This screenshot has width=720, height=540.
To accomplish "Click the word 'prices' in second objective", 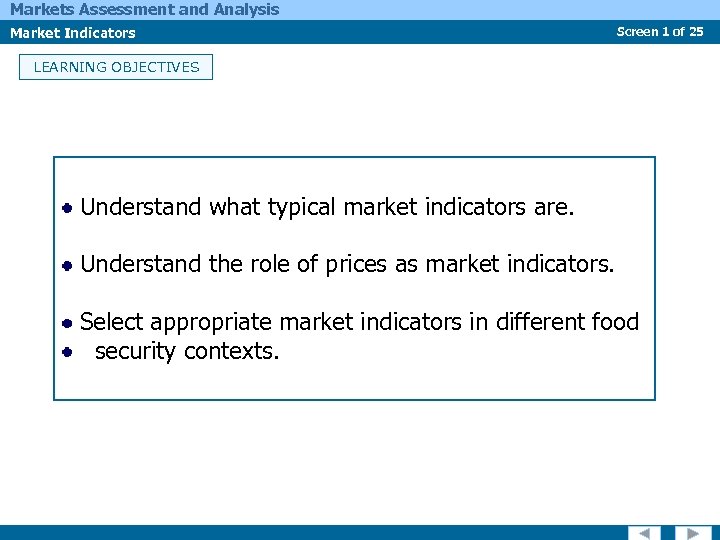I will [356, 264].
